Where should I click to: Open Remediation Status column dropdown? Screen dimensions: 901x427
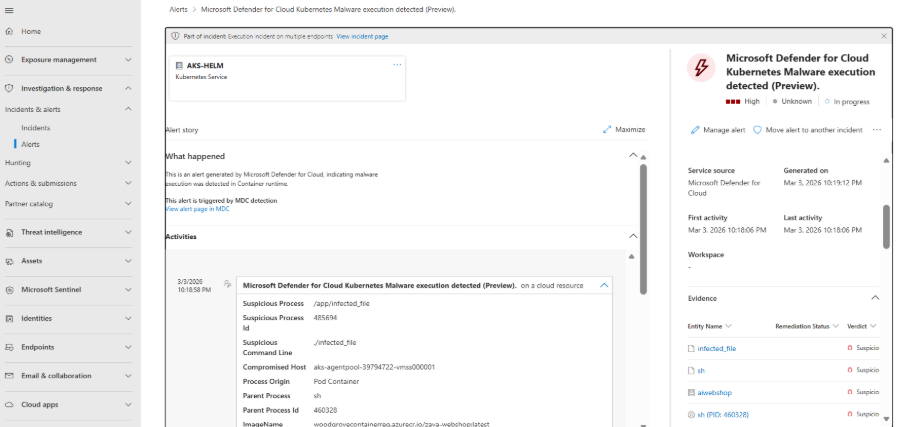click(x=835, y=326)
